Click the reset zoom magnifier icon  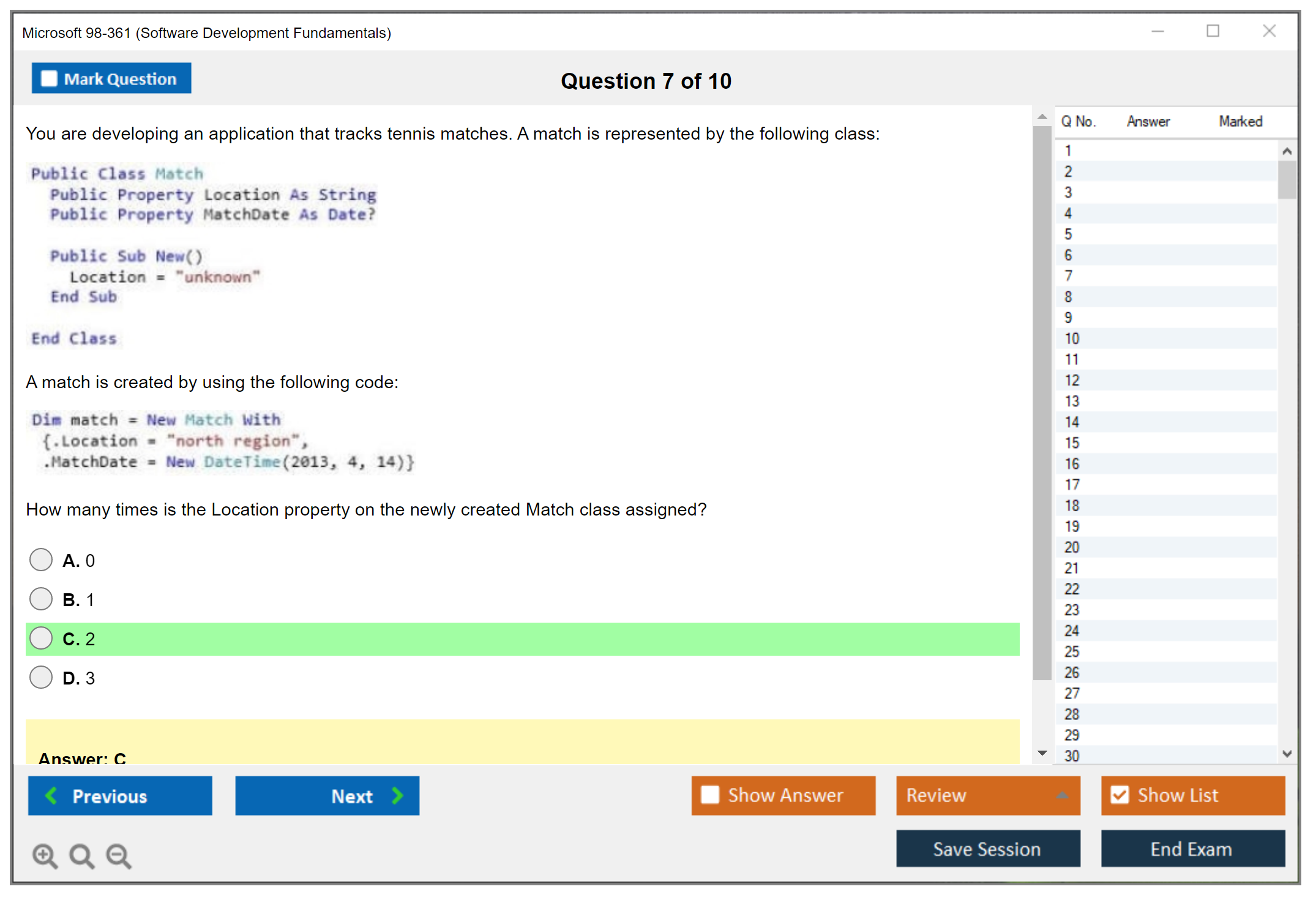(x=81, y=855)
